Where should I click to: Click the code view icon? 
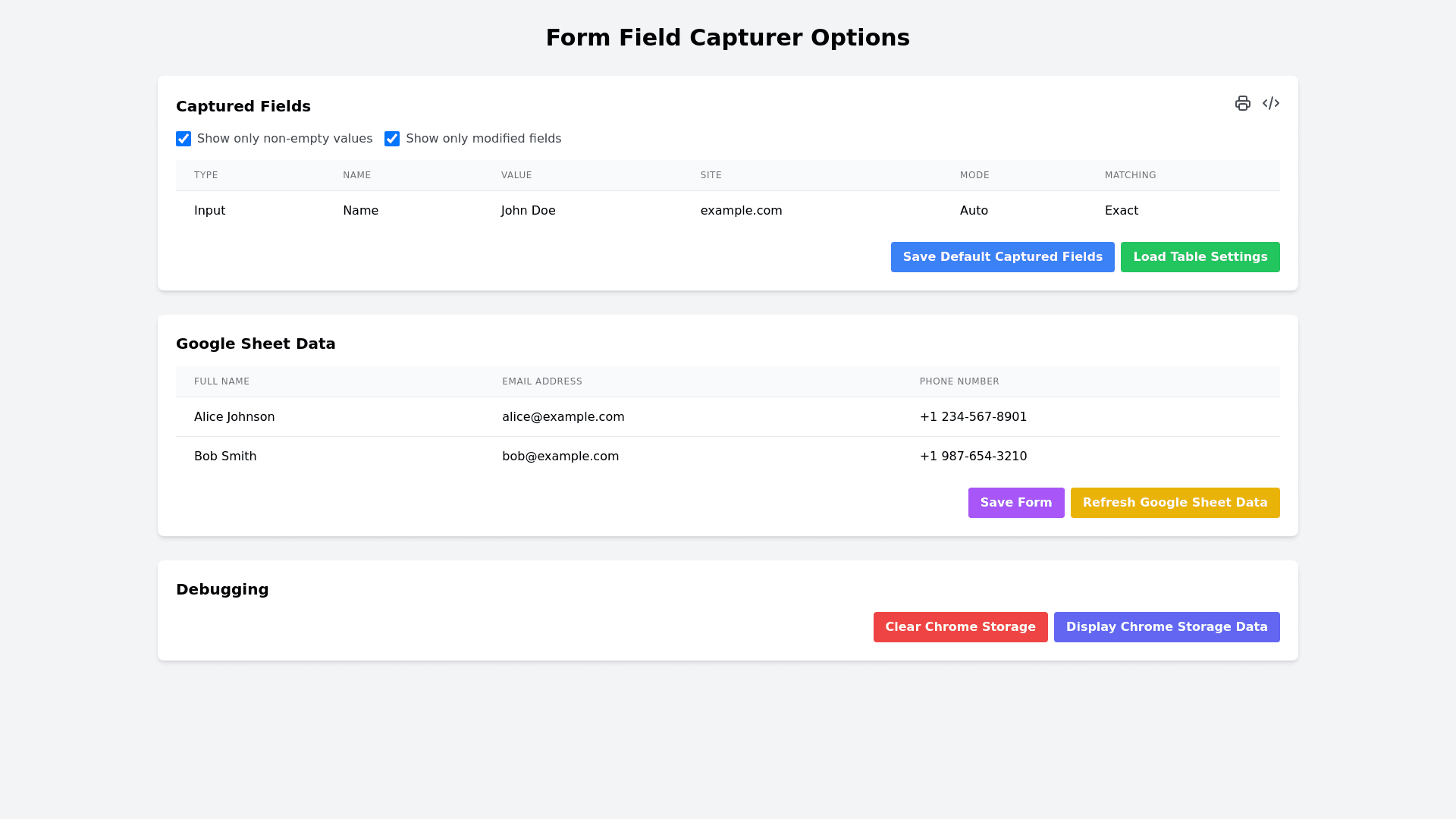(1271, 103)
